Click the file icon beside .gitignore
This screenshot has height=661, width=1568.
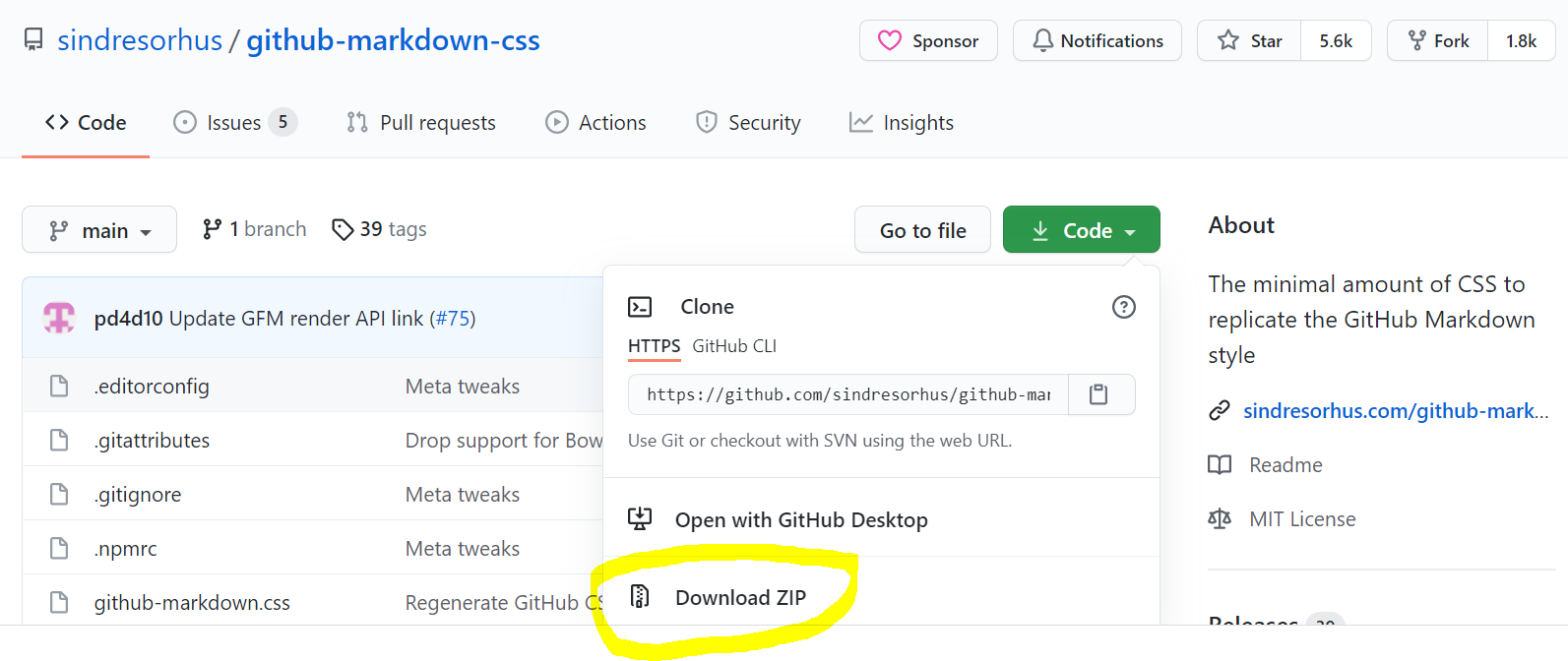coord(59,494)
